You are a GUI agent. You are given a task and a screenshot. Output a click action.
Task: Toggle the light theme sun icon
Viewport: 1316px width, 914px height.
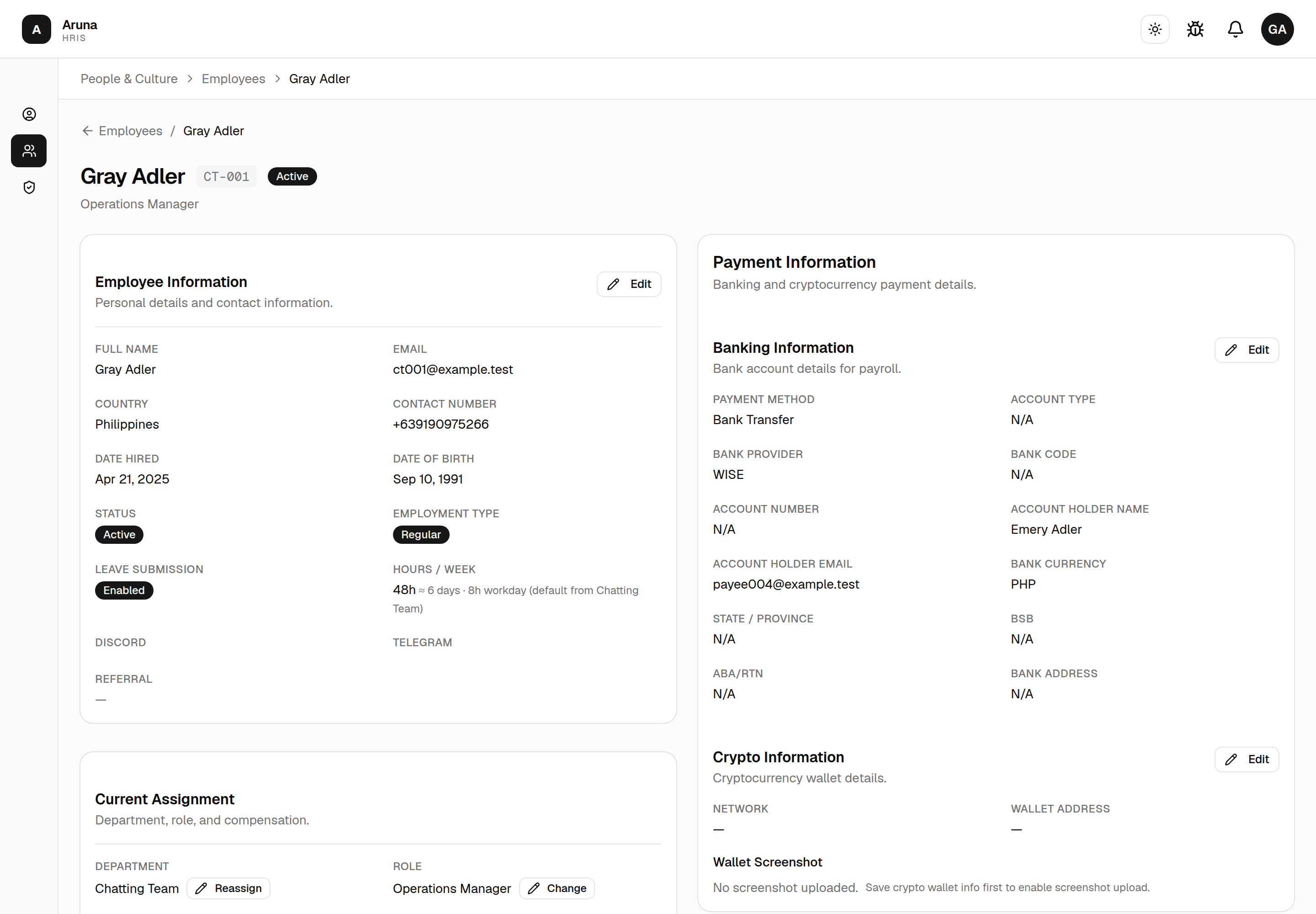tap(1155, 29)
